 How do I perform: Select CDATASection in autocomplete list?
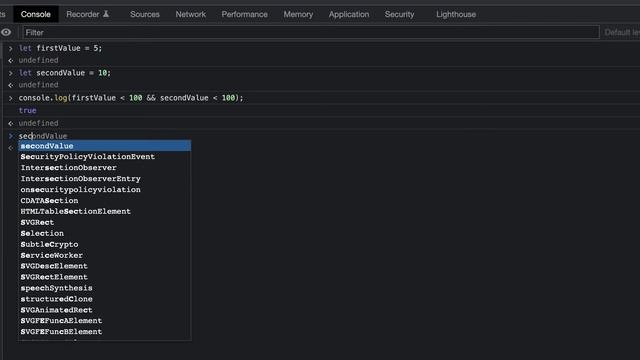[104, 200]
